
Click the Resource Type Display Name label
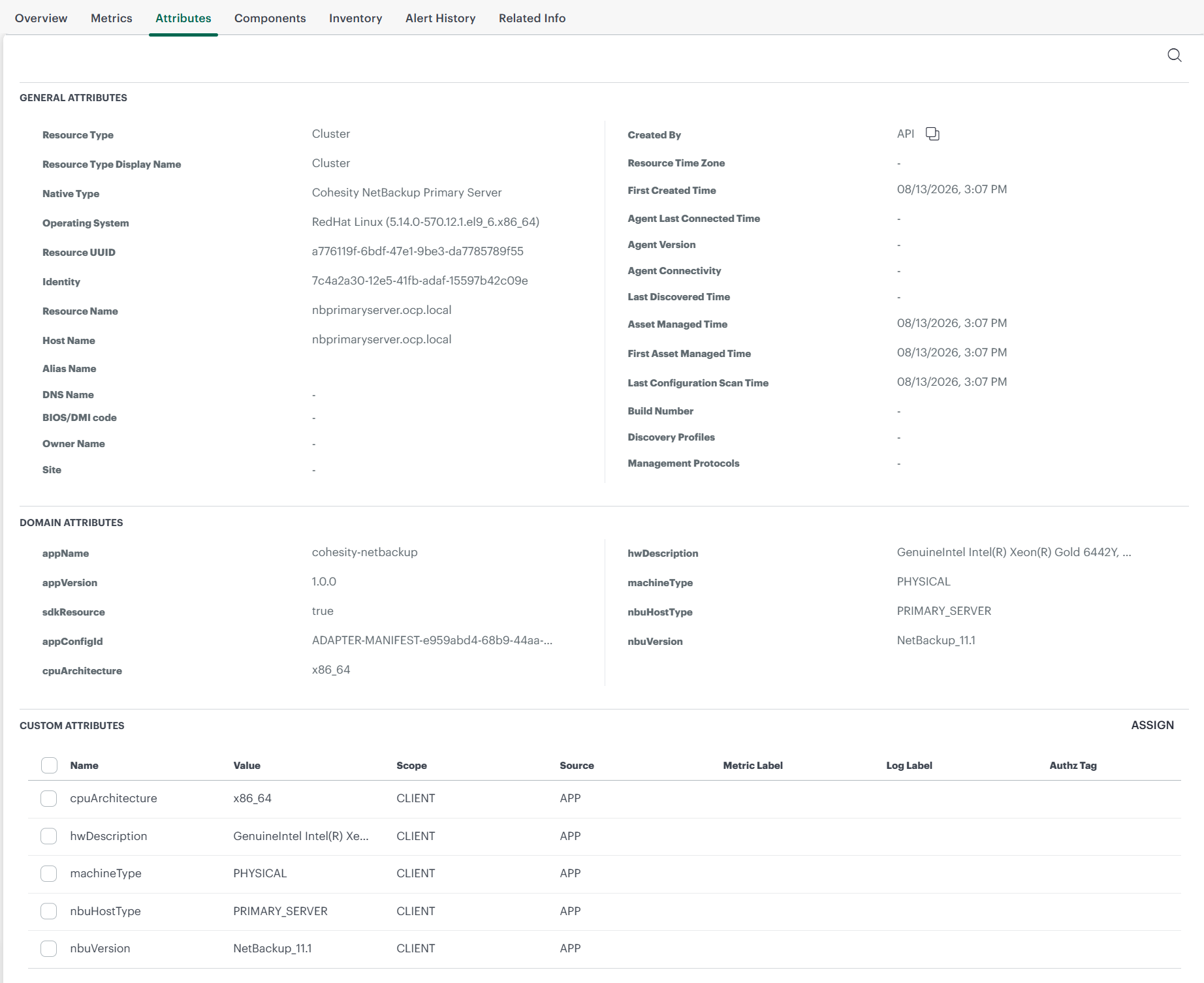[112, 164]
